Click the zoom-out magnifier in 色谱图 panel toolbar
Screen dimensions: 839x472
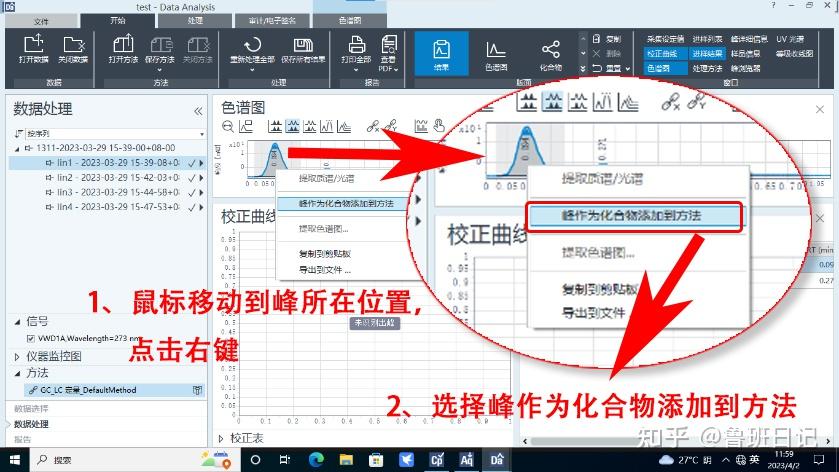click(228, 126)
